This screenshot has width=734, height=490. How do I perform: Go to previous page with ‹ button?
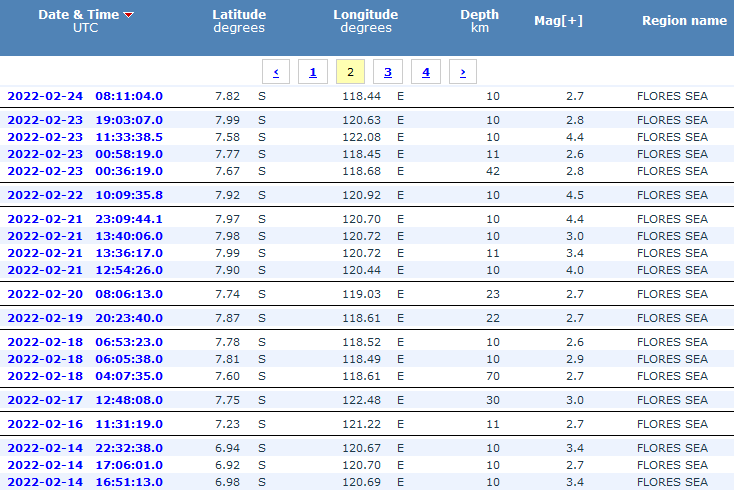276,72
